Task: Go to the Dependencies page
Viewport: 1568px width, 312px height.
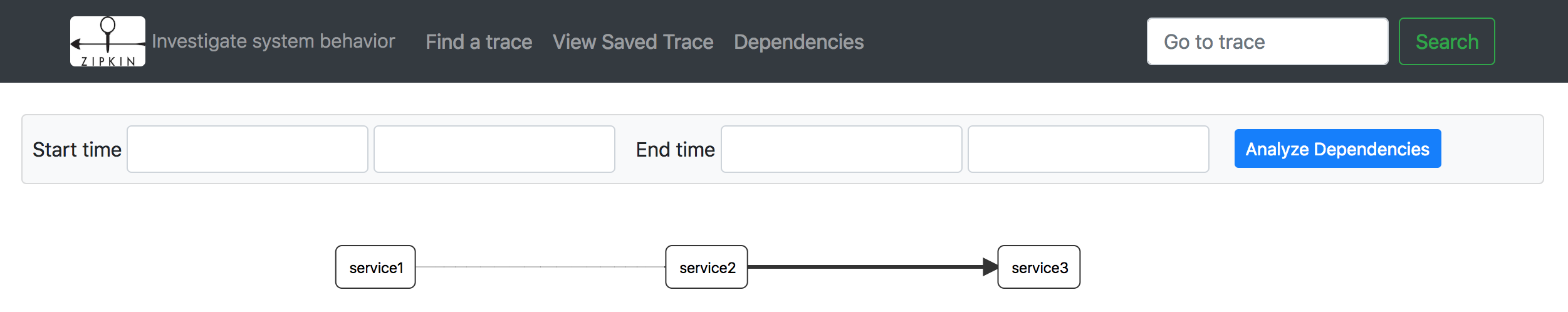Action: point(798,42)
